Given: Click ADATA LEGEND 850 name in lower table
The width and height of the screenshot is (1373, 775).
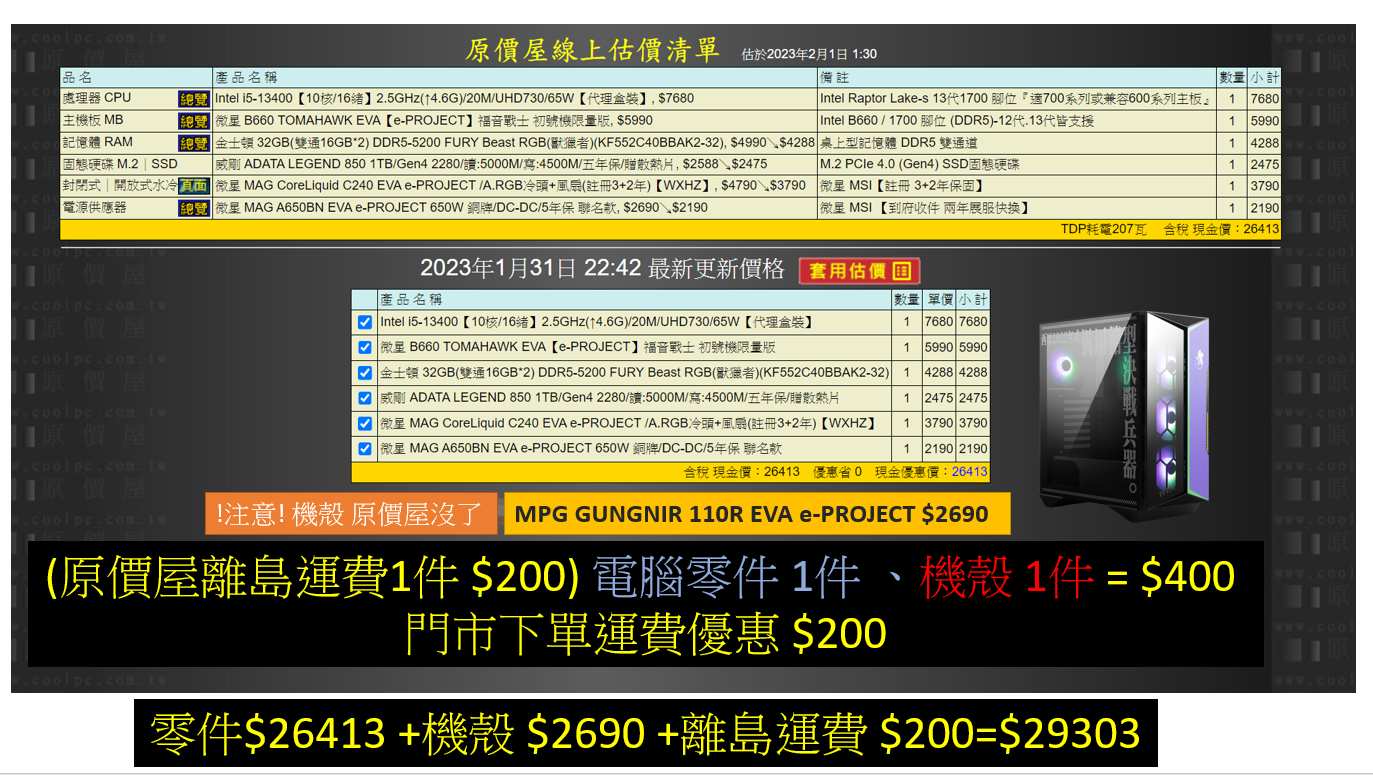Looking at the screenshot, I should [x=610, y=398].
